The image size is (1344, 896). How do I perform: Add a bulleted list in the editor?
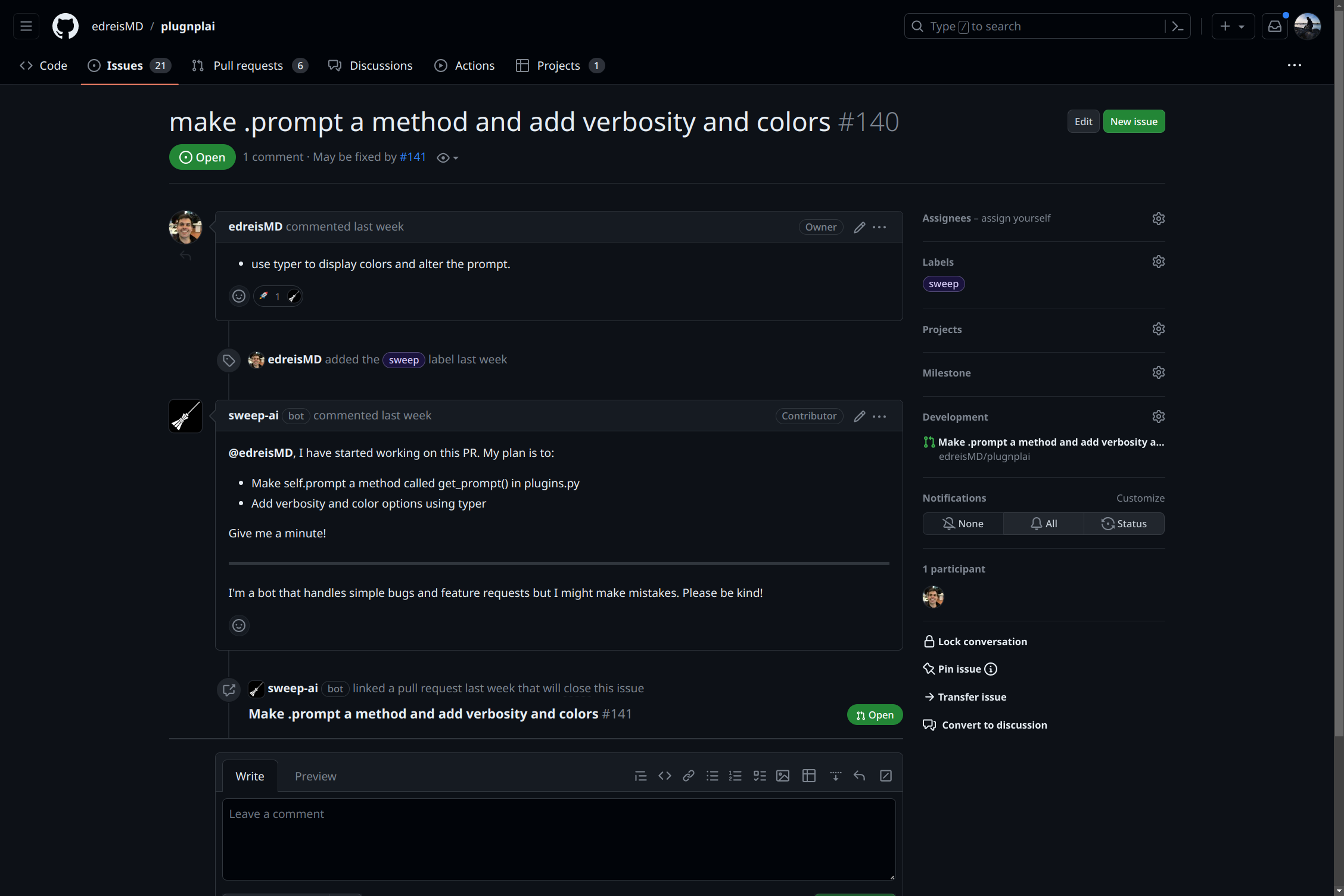712,776
